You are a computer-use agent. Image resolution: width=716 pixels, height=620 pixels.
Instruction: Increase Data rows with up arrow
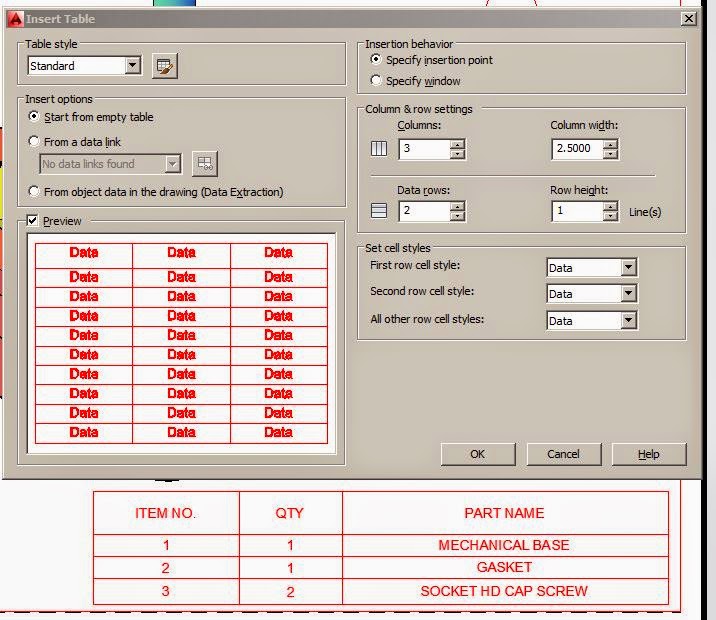click(457, 206)
